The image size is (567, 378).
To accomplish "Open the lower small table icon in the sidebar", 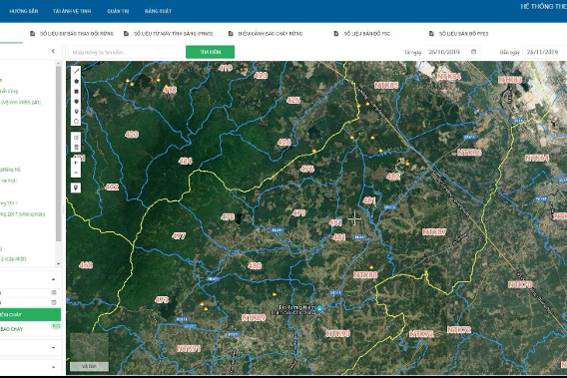I will click(54, 302).
